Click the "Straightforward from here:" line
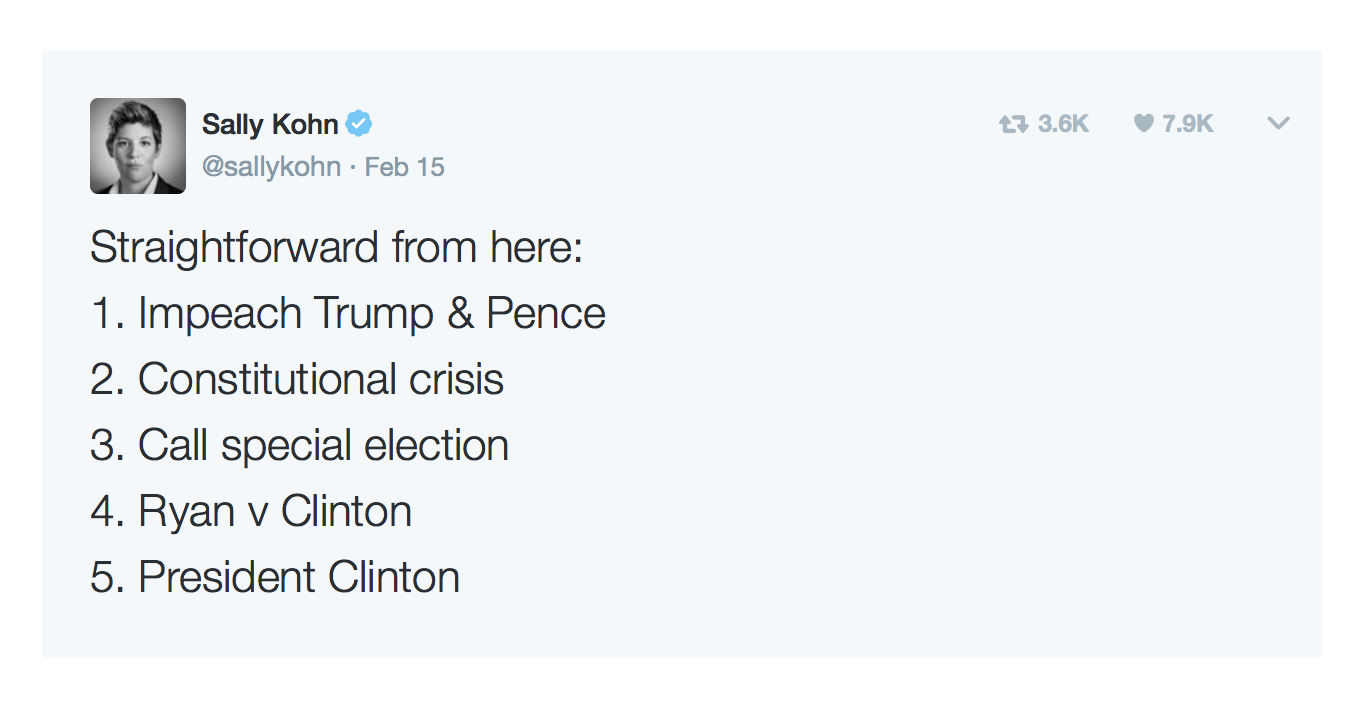This screenshot has width=1366, height=706. [x=337, y=247]
